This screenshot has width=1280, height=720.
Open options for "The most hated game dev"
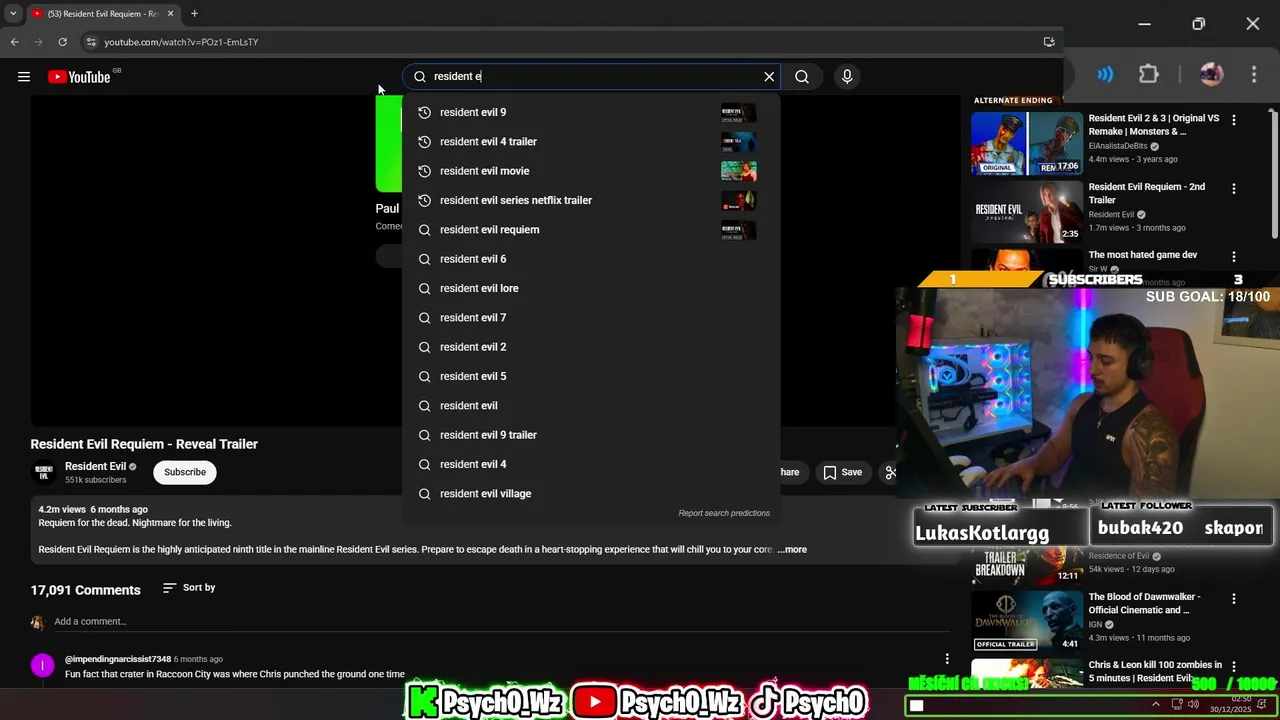pyautogui.click(x=1234, y=257)
